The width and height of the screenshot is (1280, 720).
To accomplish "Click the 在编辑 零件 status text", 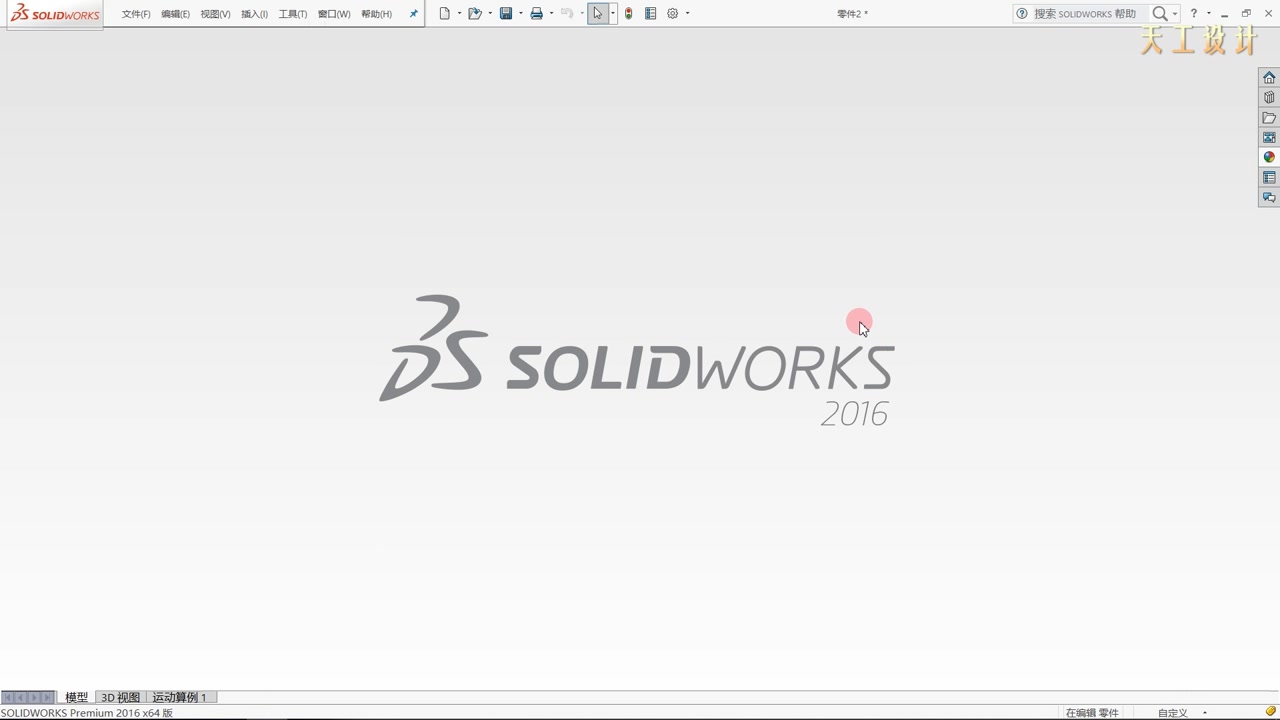I will click(x=1092, y=713).
